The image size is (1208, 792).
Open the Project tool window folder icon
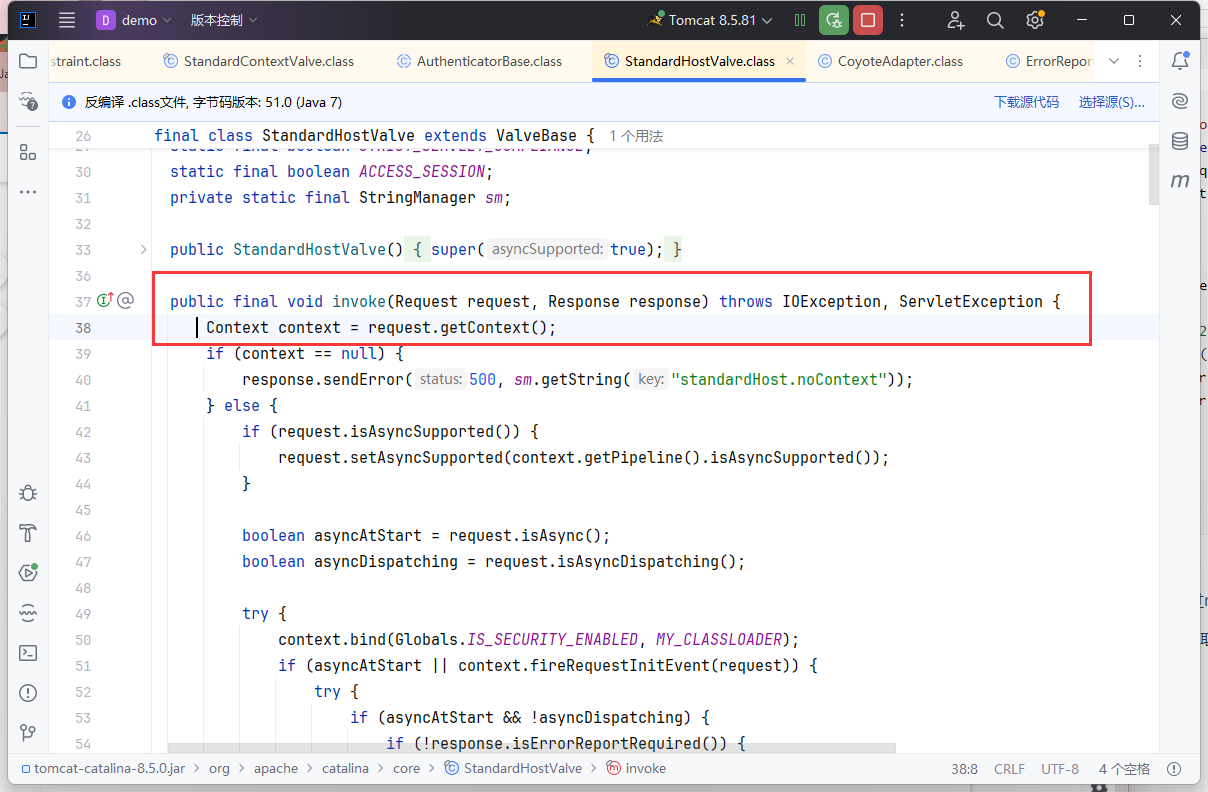pyautogui.click(x=28, y=61)
